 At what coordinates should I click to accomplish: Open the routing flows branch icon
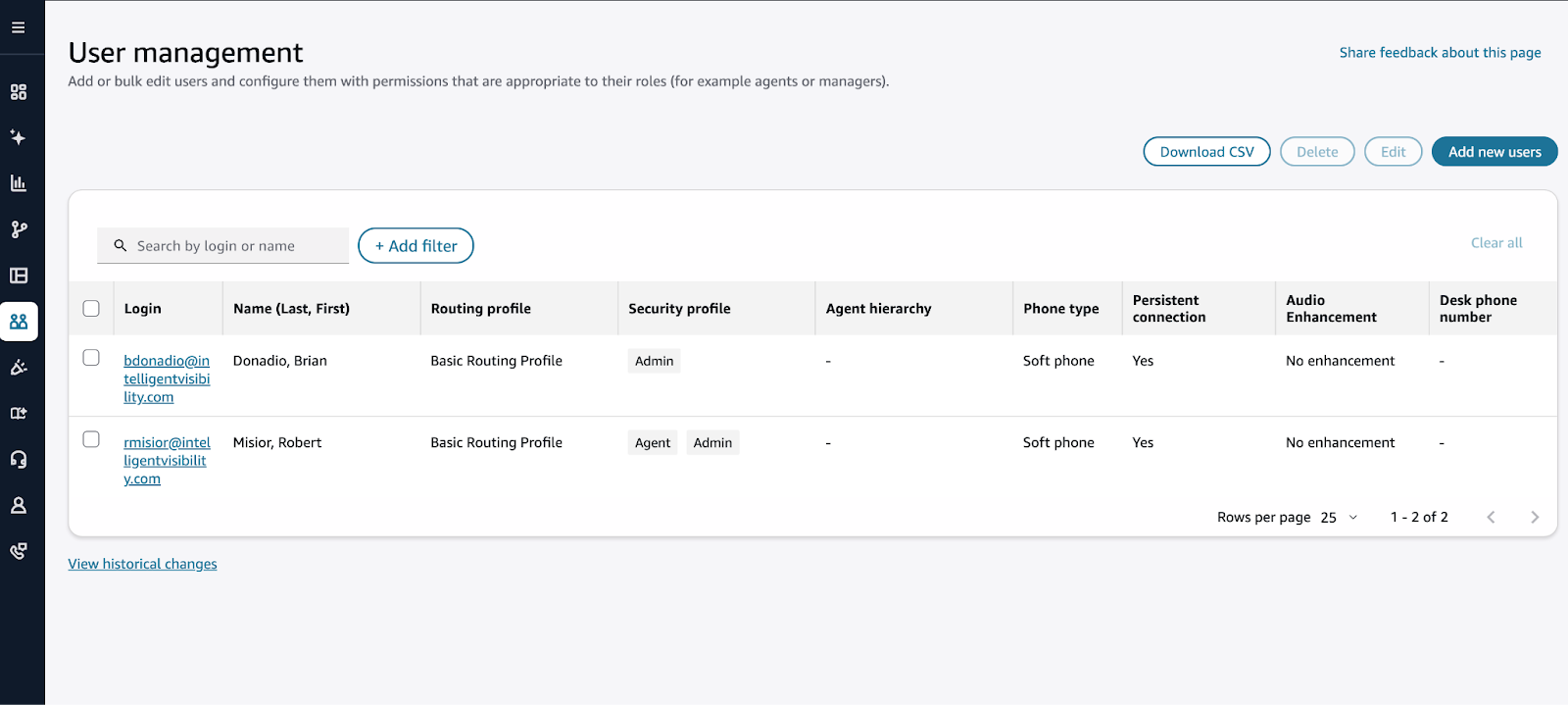click(x=19, y=229)
